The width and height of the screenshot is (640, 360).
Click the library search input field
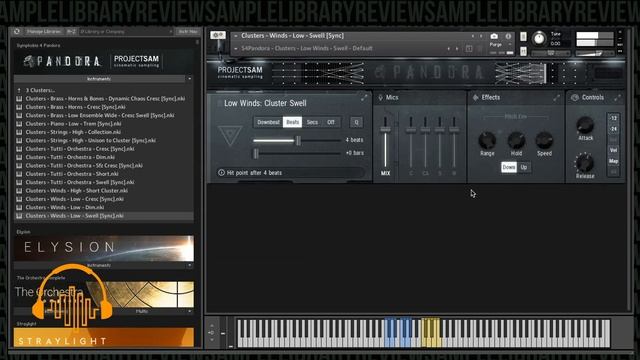[x=124, y=31]
